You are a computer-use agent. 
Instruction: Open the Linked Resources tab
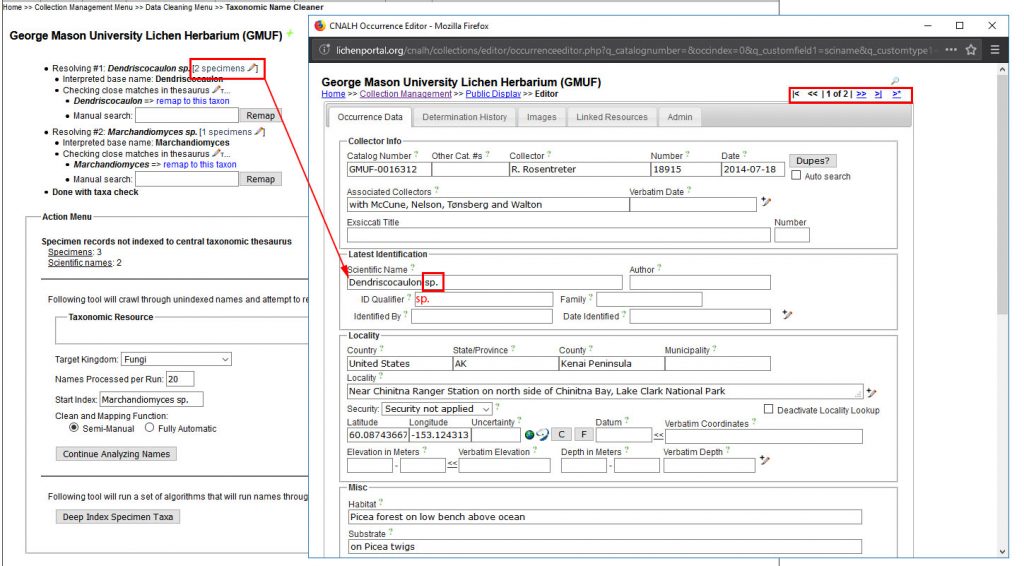(x=612, y=117)
